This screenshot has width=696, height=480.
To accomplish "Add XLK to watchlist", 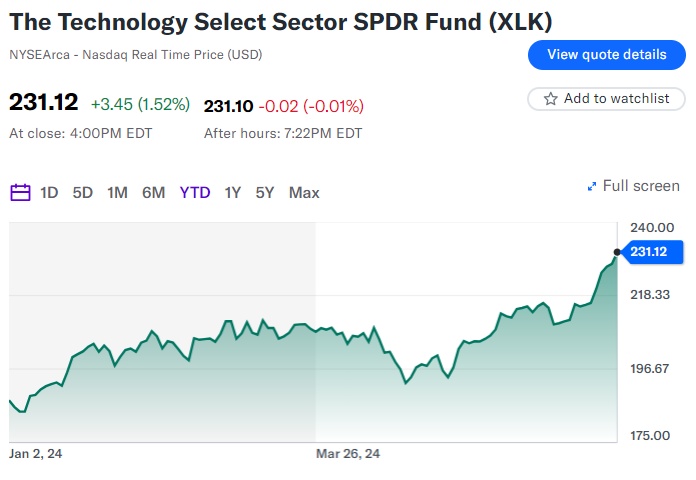I will [606, 99].
